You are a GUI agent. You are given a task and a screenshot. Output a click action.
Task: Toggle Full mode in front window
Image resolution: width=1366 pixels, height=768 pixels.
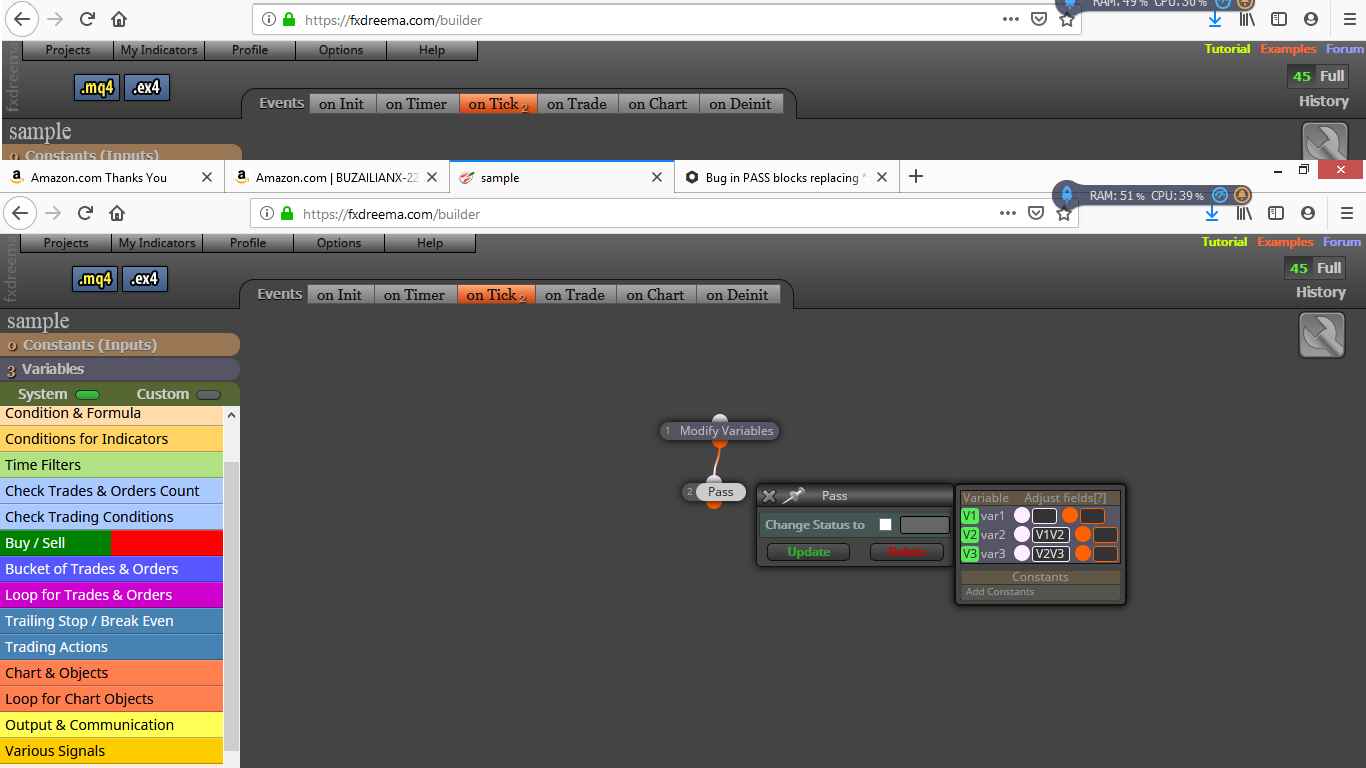tap(1329, 268)
